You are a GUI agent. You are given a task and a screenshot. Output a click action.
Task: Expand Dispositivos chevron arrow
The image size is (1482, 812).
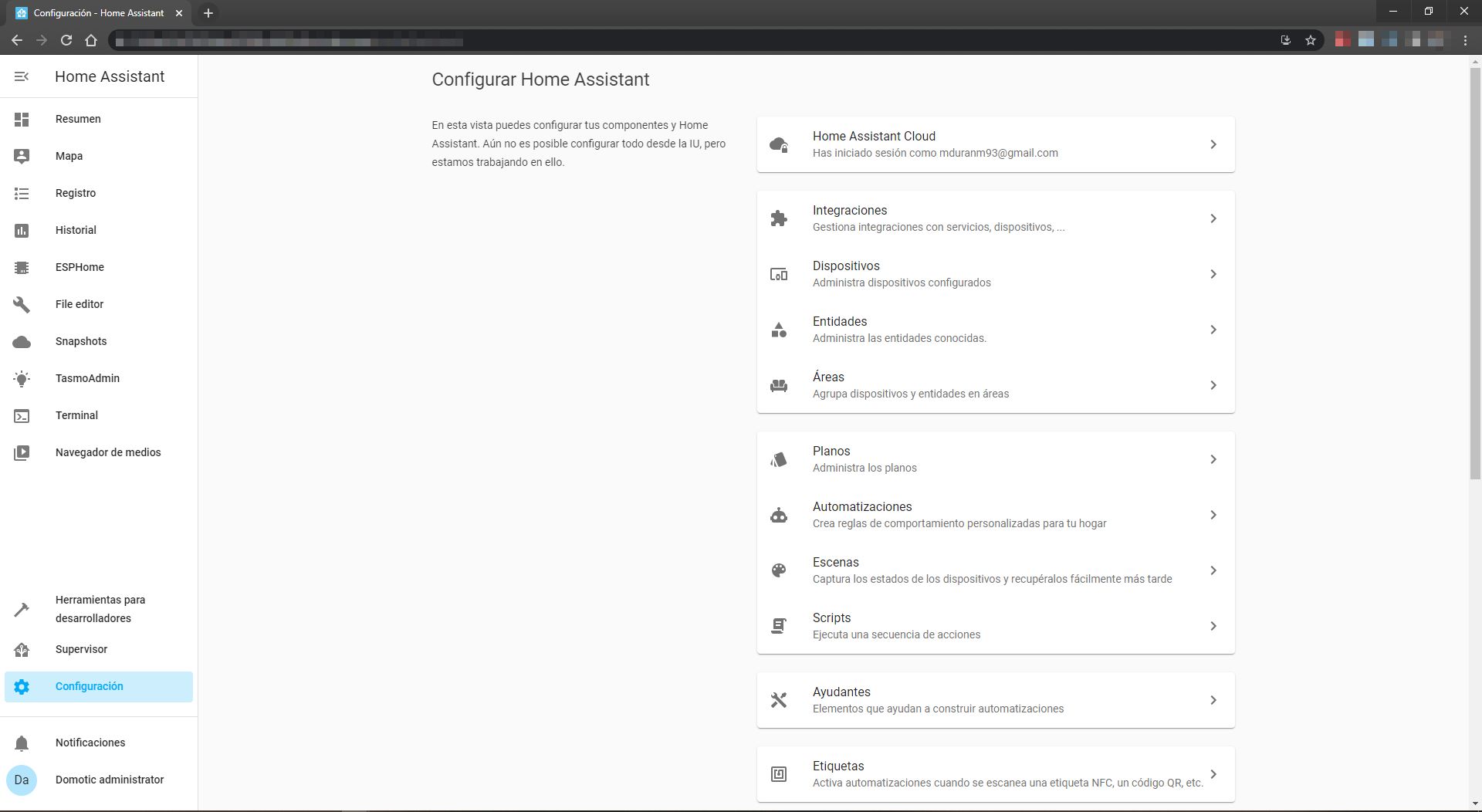point(1213,274)
